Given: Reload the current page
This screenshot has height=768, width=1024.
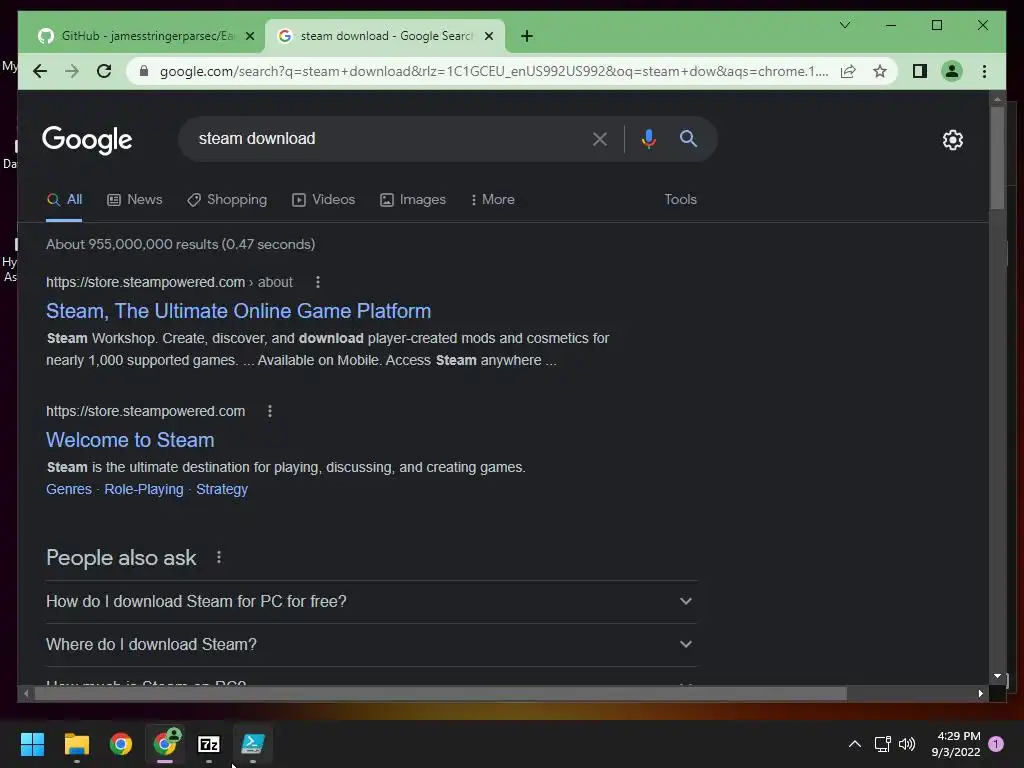Looking at the screenshot, I should pyautogui.click(x=104, y=71).
